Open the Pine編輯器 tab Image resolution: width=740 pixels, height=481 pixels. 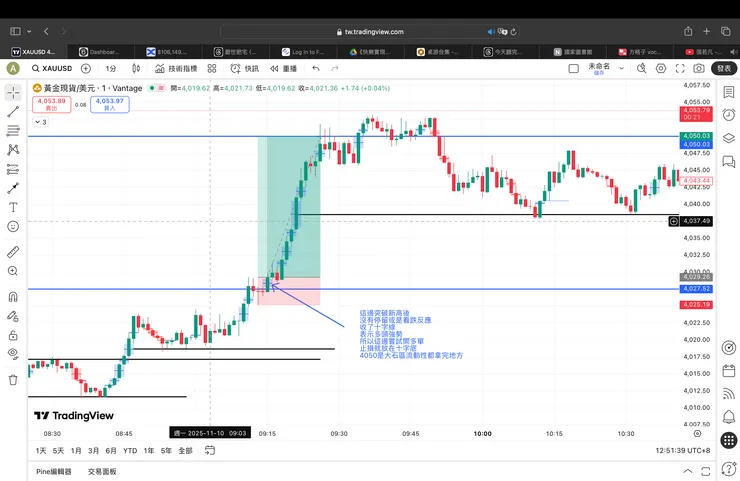click(x=54, y=471)
